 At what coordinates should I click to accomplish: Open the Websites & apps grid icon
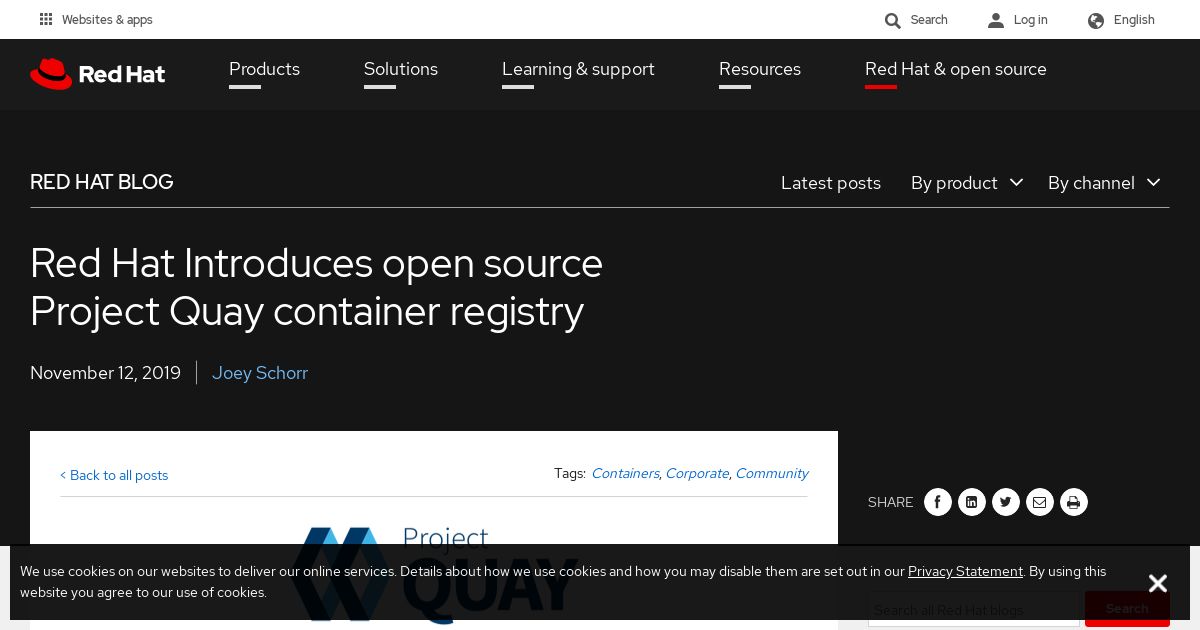[x=46, y=19]
